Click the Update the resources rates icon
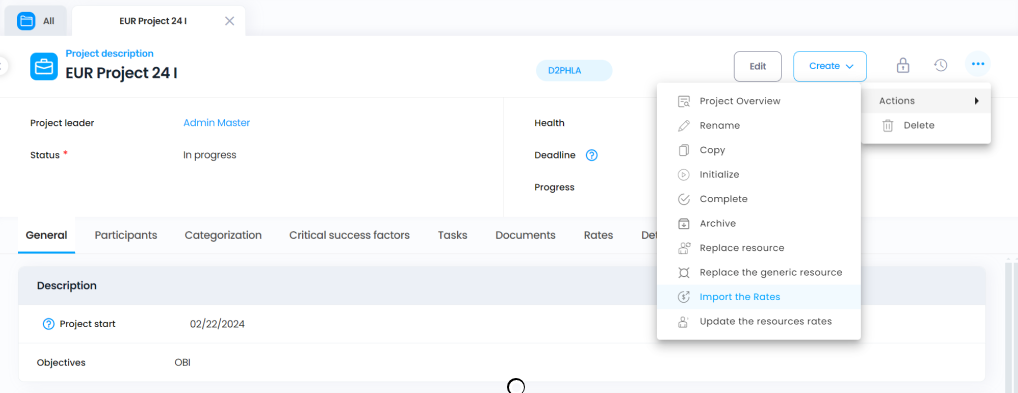The image size is (1018, 393). point(683,322)
